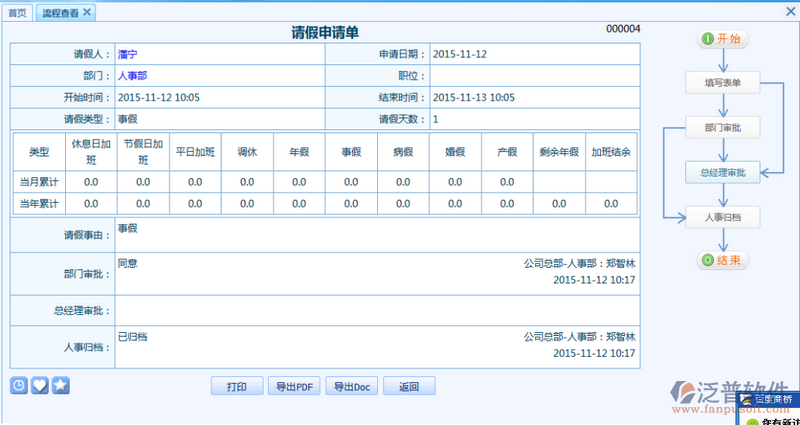Click the 人事部 department value
Screen dimensions: 800x425
point(132,75)
